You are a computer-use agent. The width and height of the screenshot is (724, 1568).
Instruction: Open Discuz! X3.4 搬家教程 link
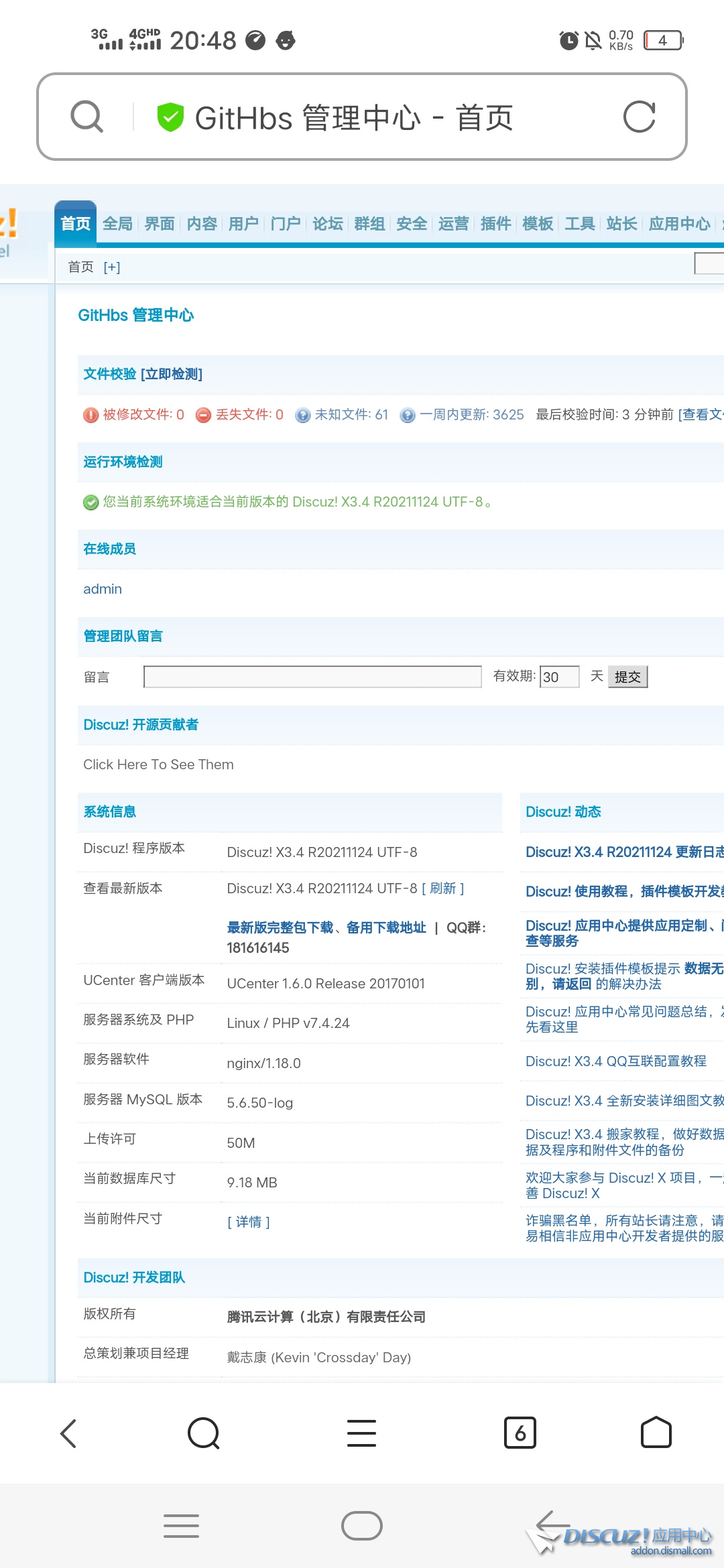[625, 1142]
